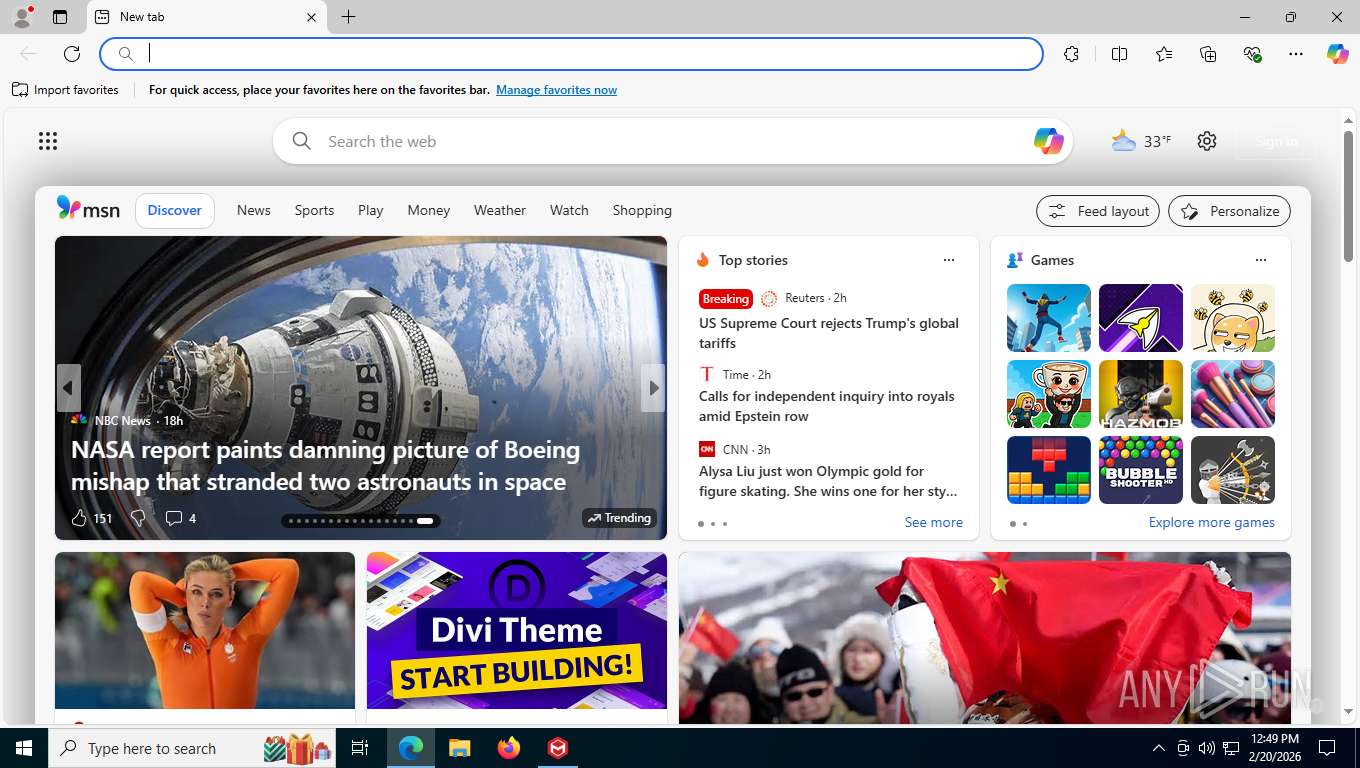Click Copilot icon in web search box

pos(1048,141)
